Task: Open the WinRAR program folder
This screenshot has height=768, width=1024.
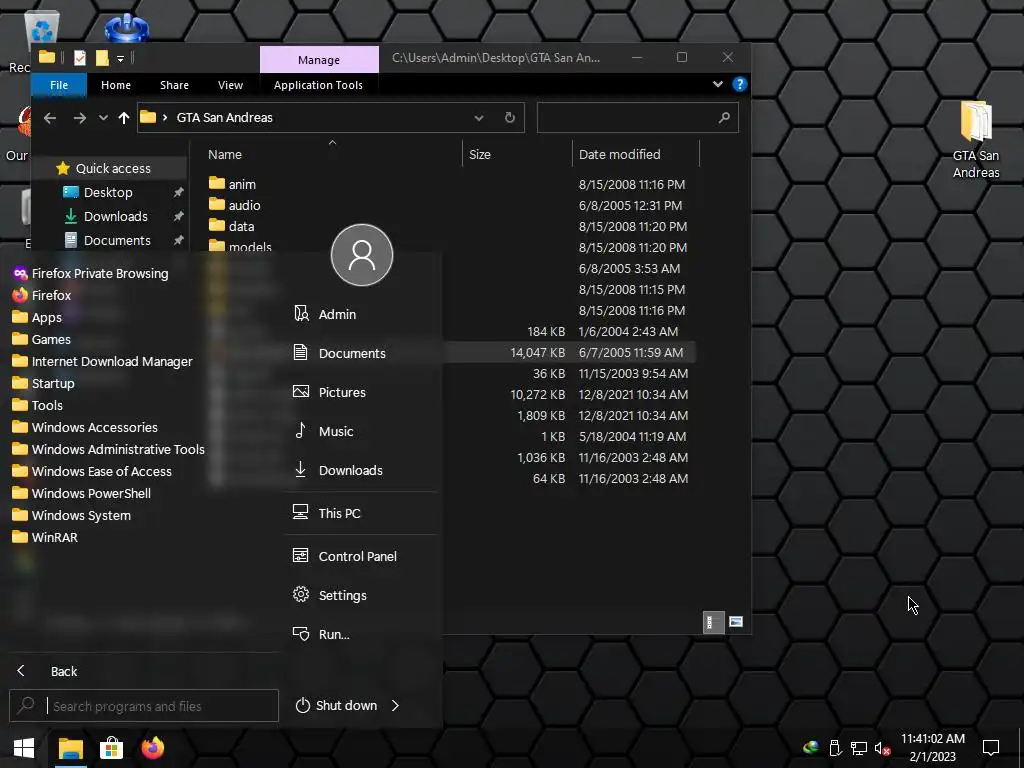Action: (x=45, y=537)
